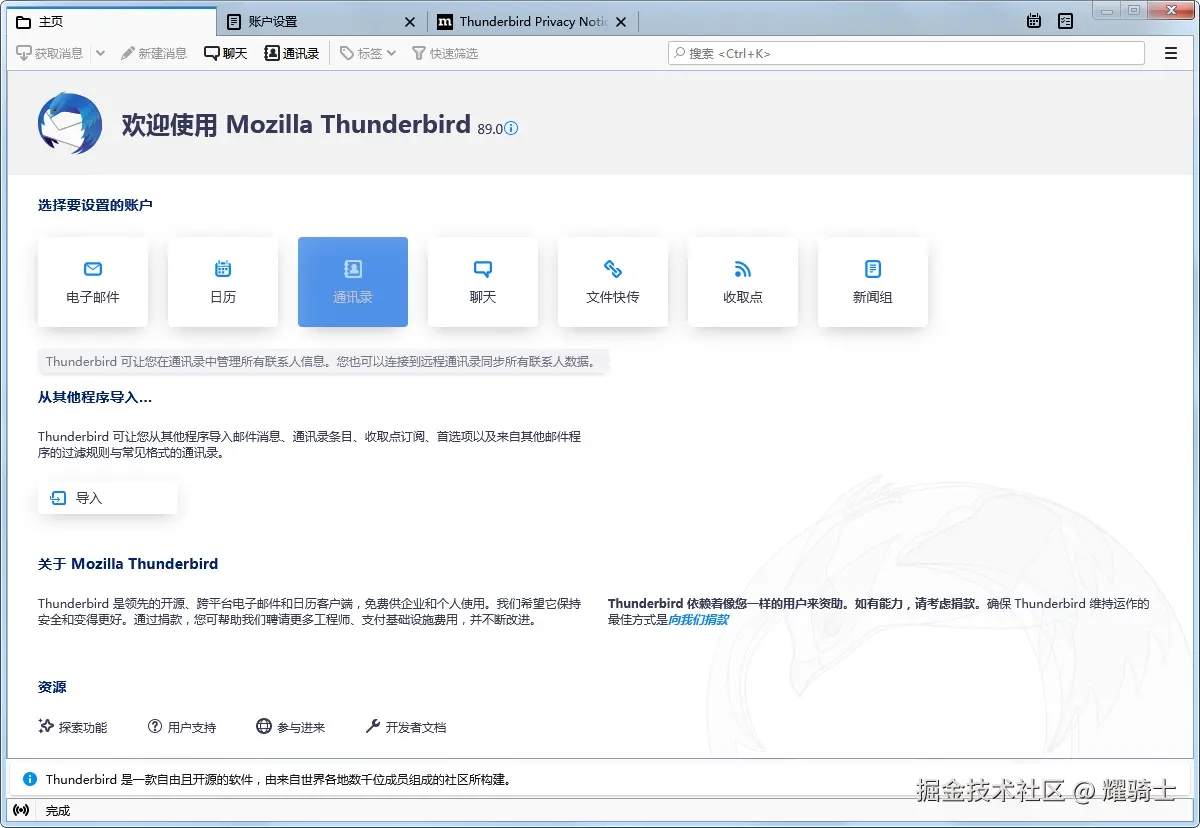Viewport: 1200px width, 828px height.
Task: Open the 开发者文档 resource link
Action: coord(406,727)
